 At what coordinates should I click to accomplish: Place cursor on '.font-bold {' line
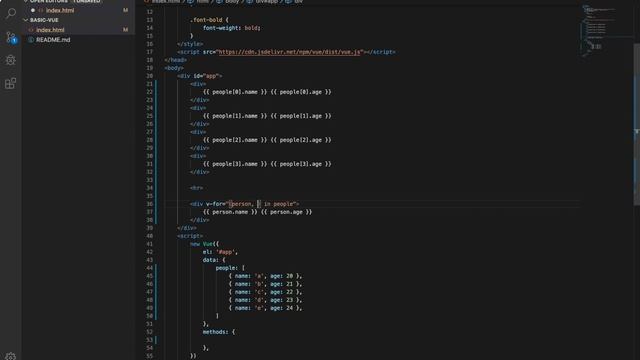coord(209,20)
